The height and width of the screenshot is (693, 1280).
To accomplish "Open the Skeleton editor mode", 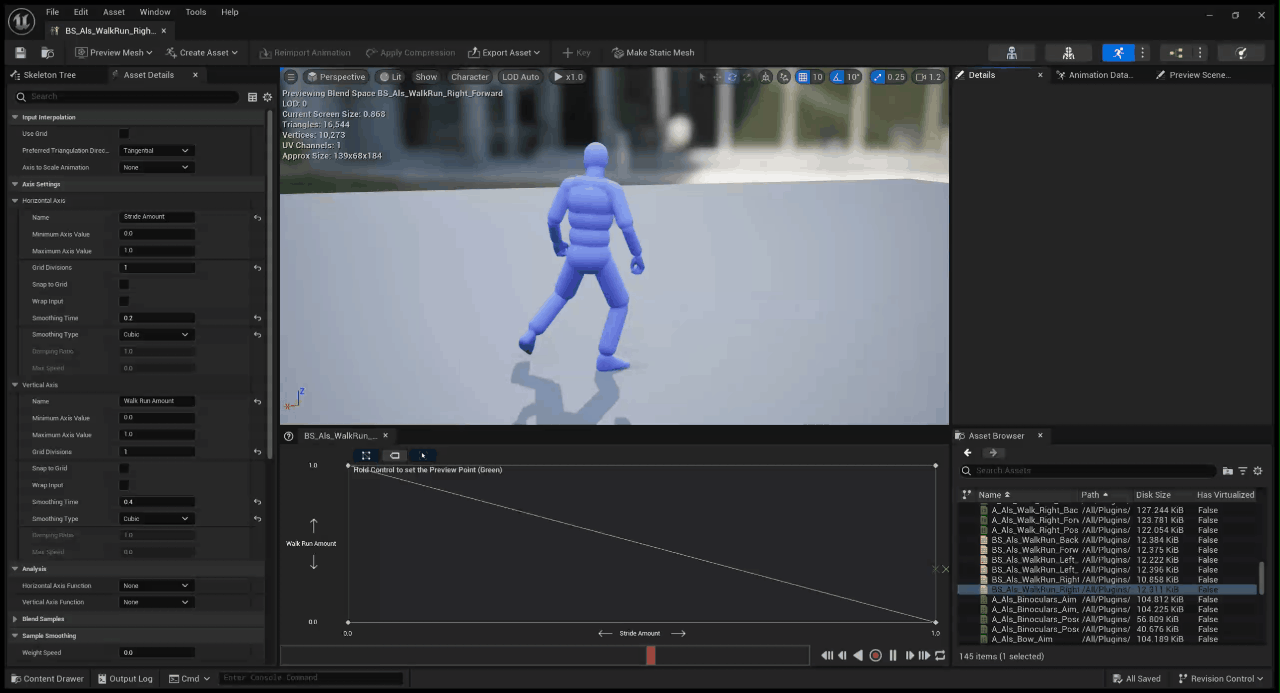I will click(x=1011, y=53).
